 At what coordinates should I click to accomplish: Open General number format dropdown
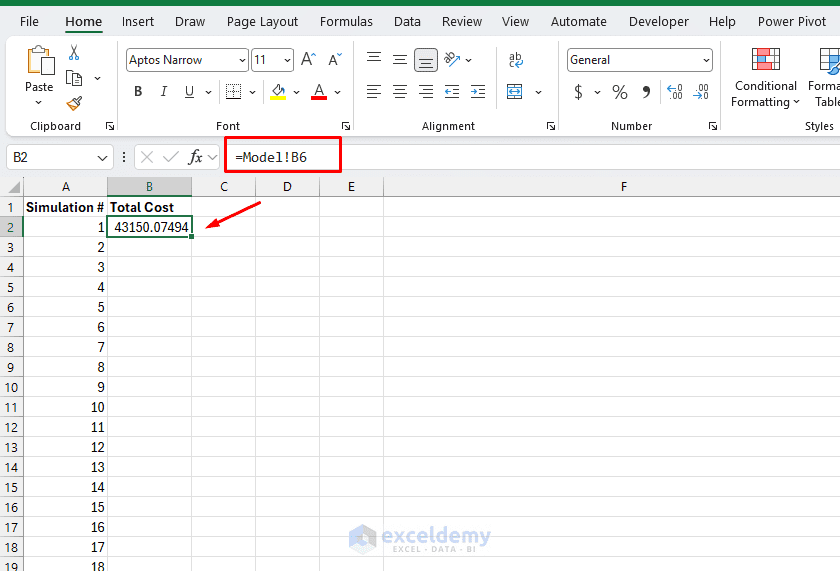click(x=706, y=60)
